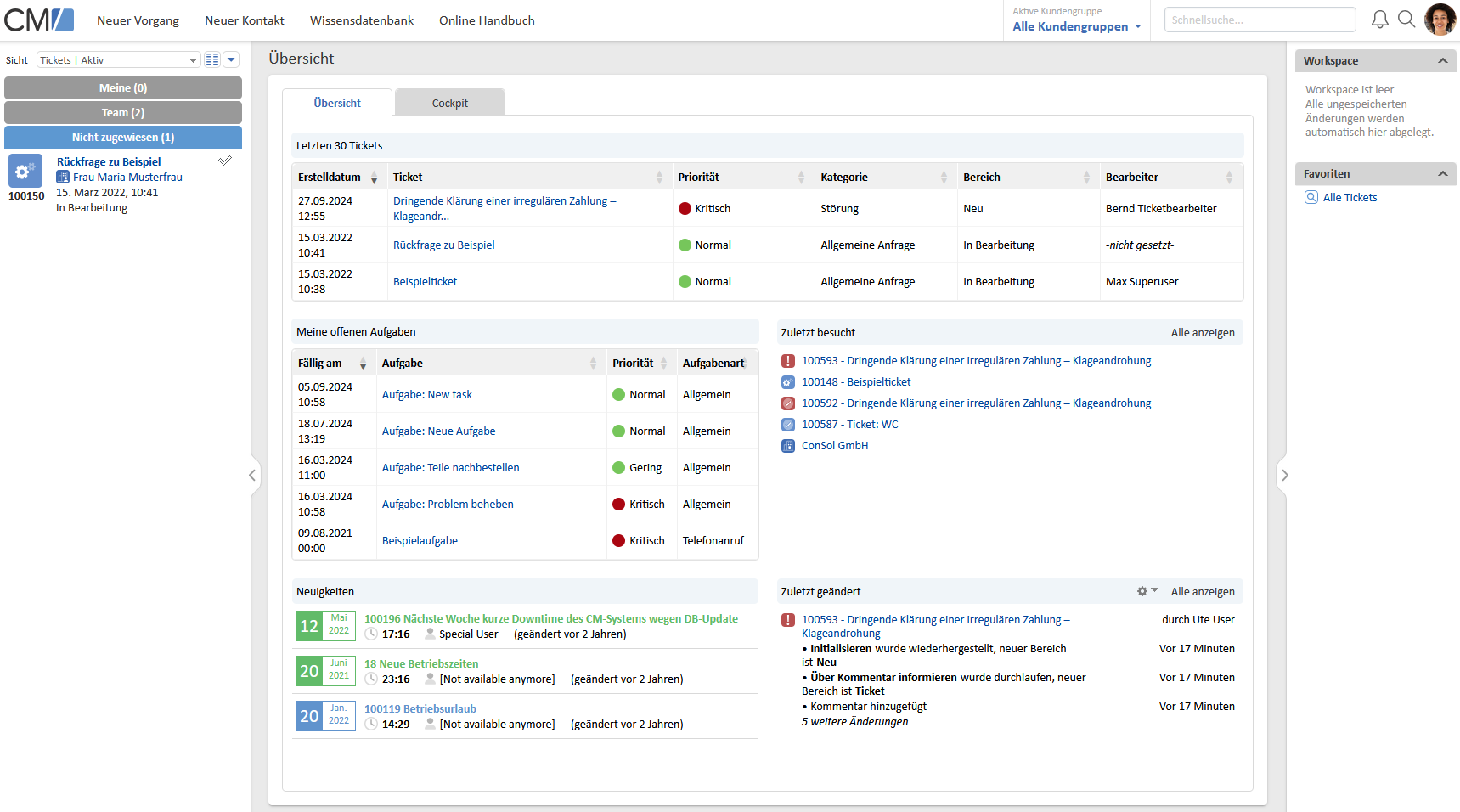
Task: Open Frau Maria Musterfrau contact
Action: [127, 177]
